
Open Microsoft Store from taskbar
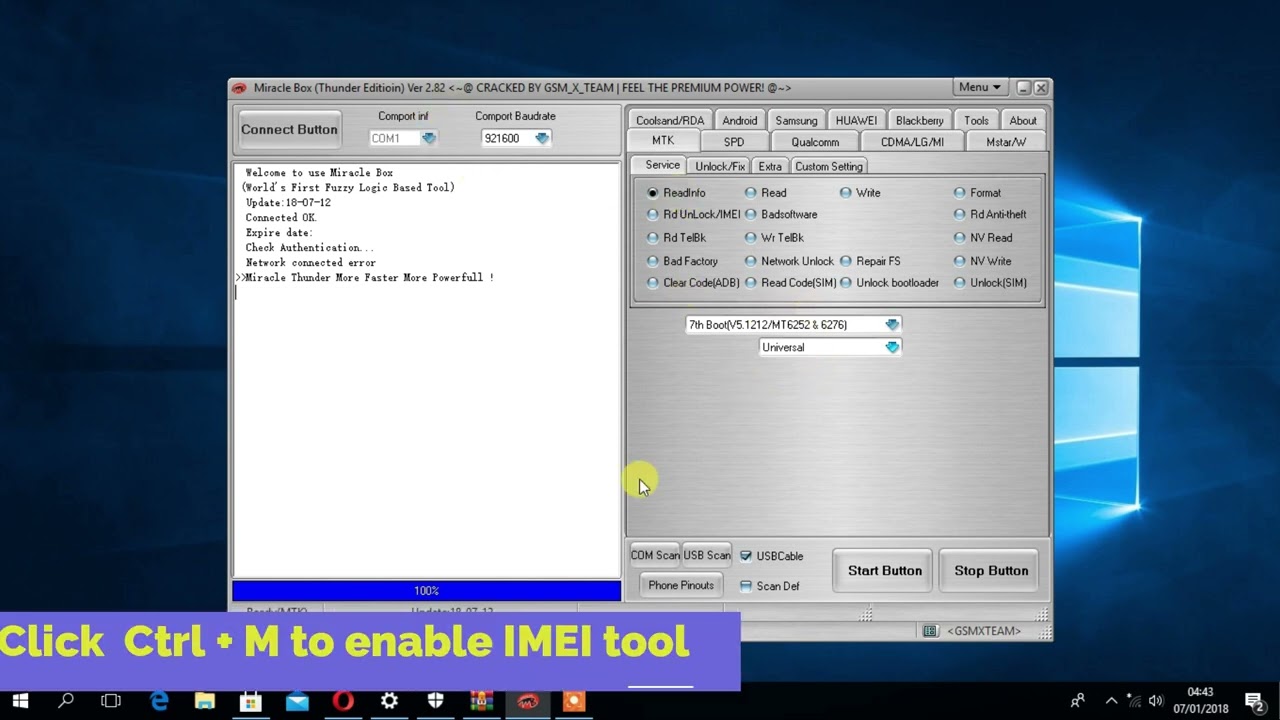pos(251,701)
